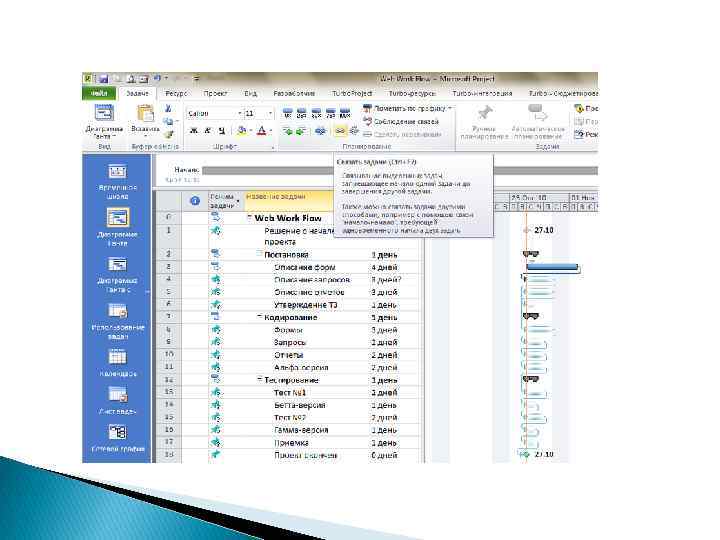The image size is (720, 540).
Task: Collapse the Постановка summary task
Action: tap(259, 253)
